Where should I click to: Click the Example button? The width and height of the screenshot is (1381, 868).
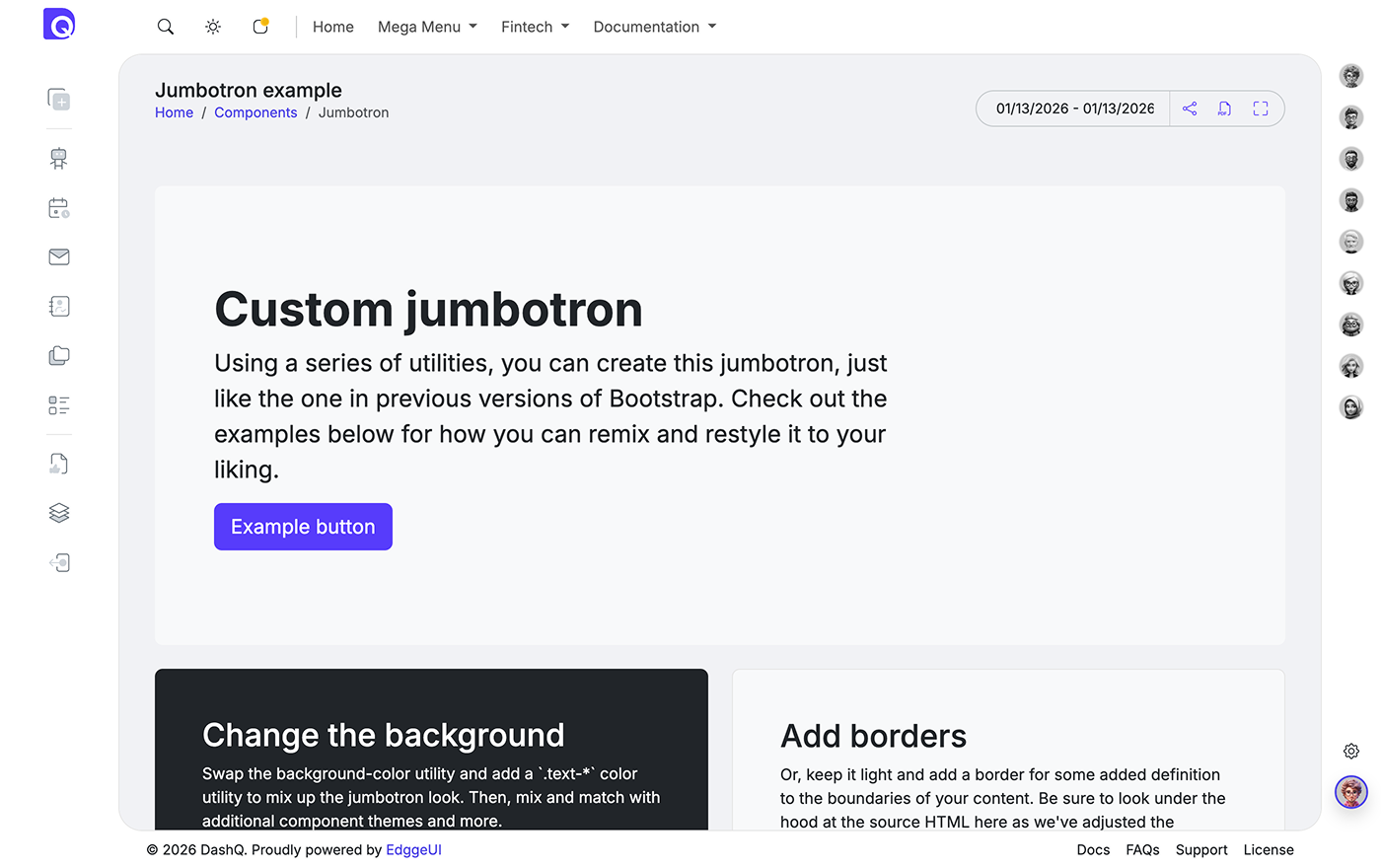point(303,527)
